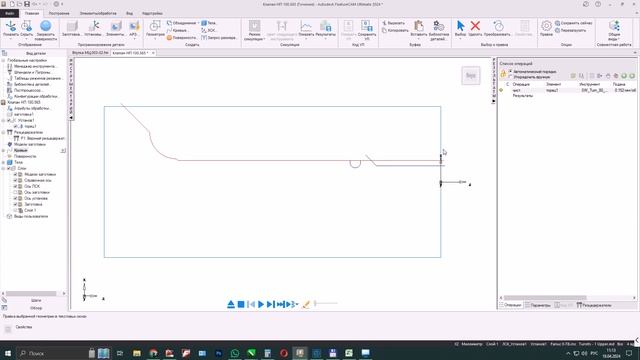Screen dimensions: 640x360
Task: Click the red Delete X icon
Action: [x=475, y=26]
